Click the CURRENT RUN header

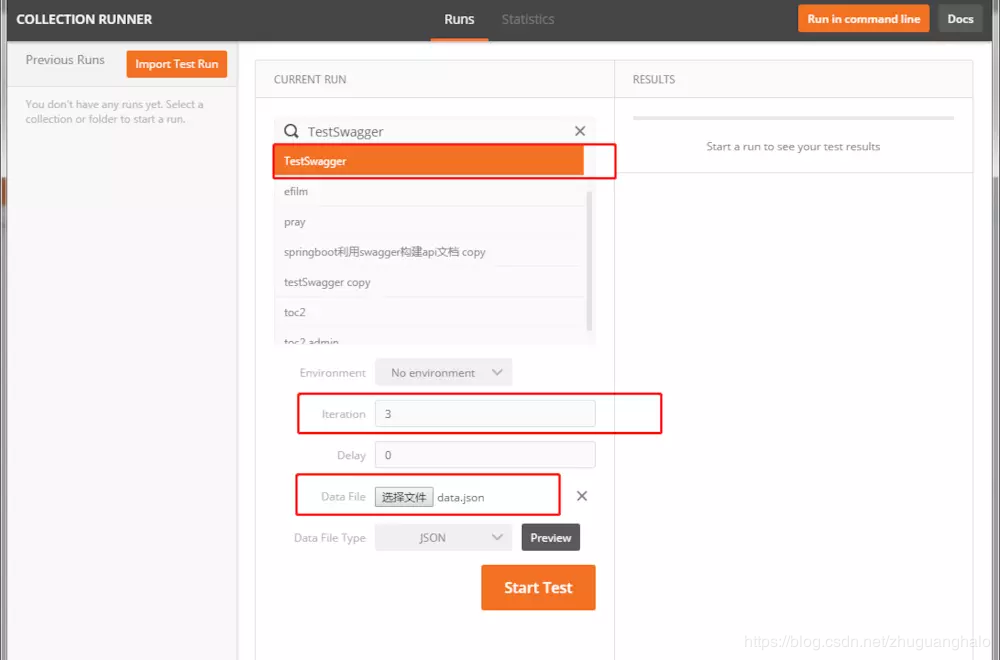(x=310, y=80)
